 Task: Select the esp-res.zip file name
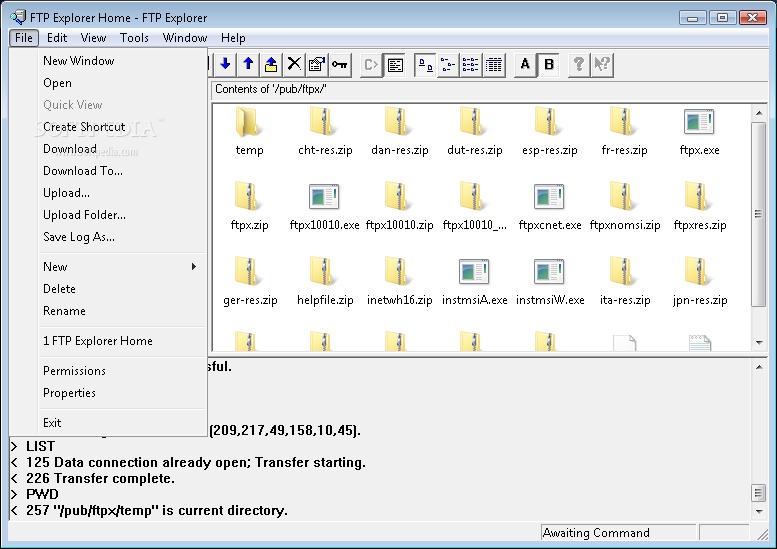550,150
